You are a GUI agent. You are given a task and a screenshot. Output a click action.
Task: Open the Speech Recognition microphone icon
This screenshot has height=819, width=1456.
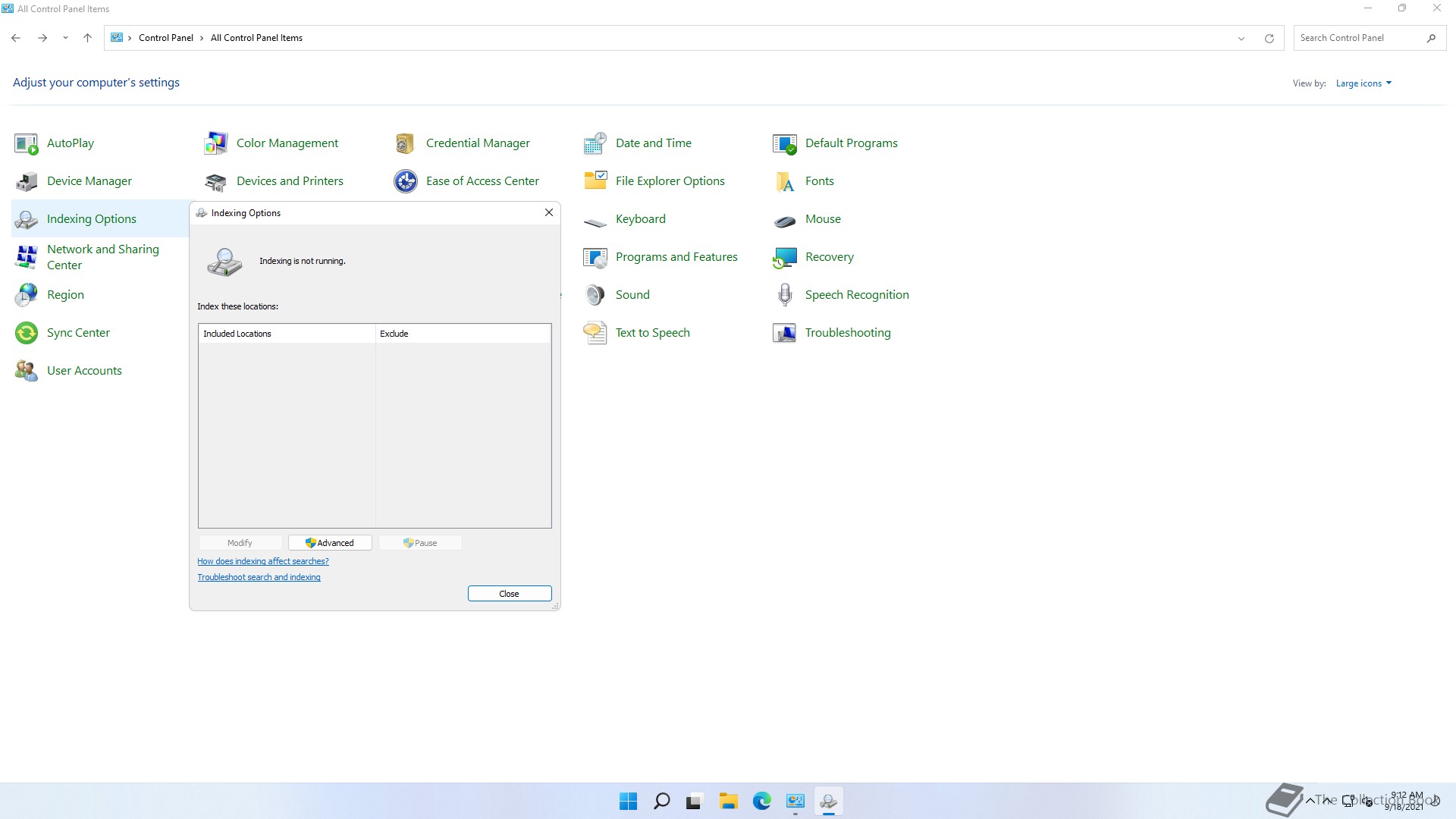point(785,295)
